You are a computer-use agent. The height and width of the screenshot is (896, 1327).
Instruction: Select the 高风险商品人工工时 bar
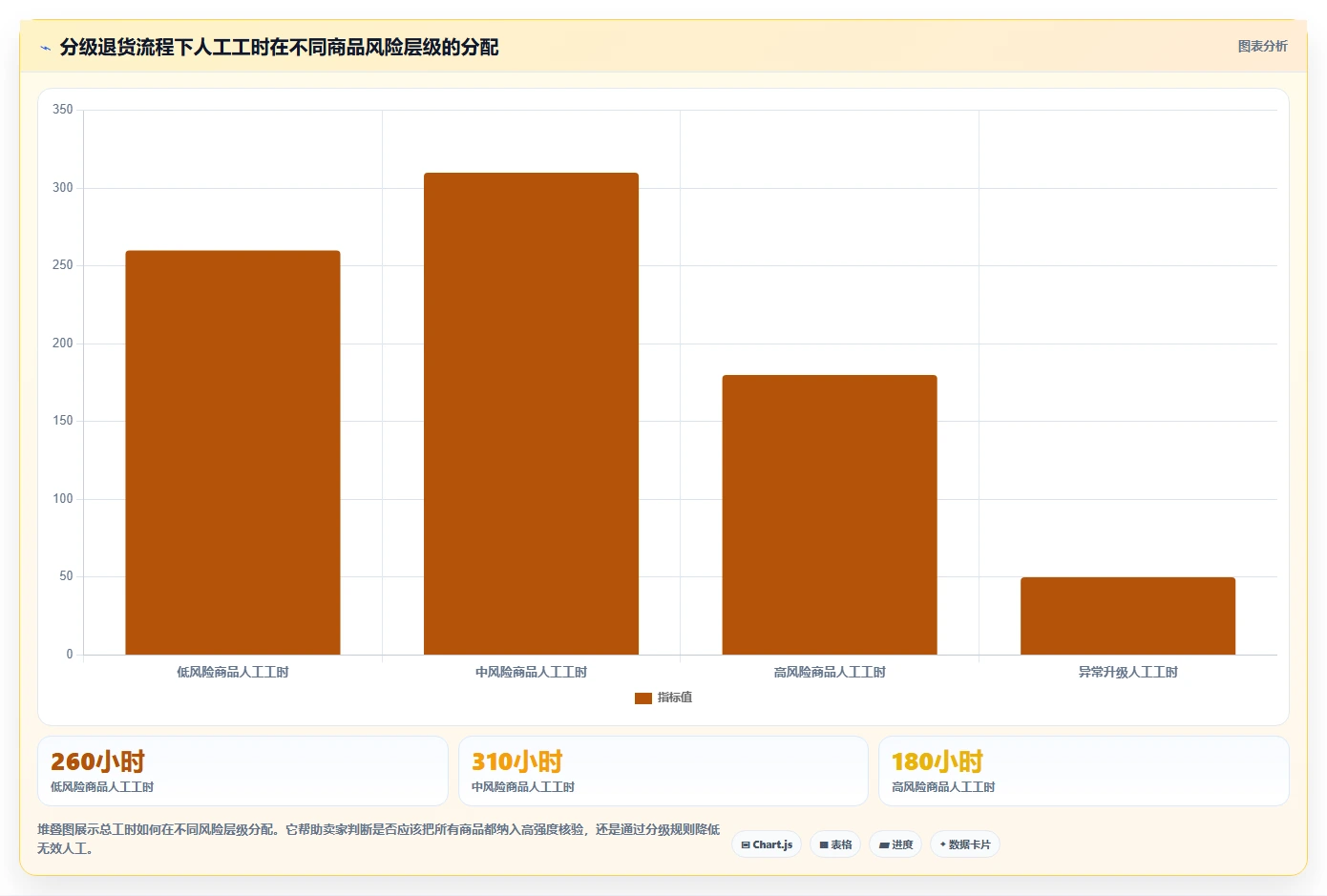tap(830, 514)
